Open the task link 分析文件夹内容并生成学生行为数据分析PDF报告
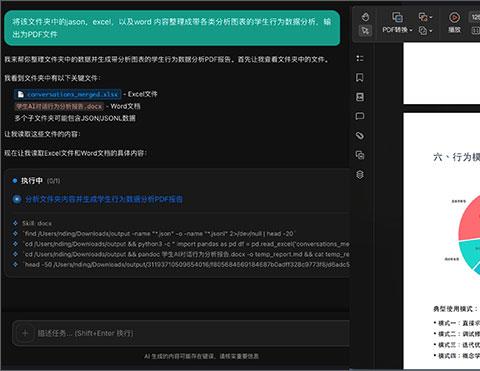This screenshot has width=480, height=371. [104, 199]
